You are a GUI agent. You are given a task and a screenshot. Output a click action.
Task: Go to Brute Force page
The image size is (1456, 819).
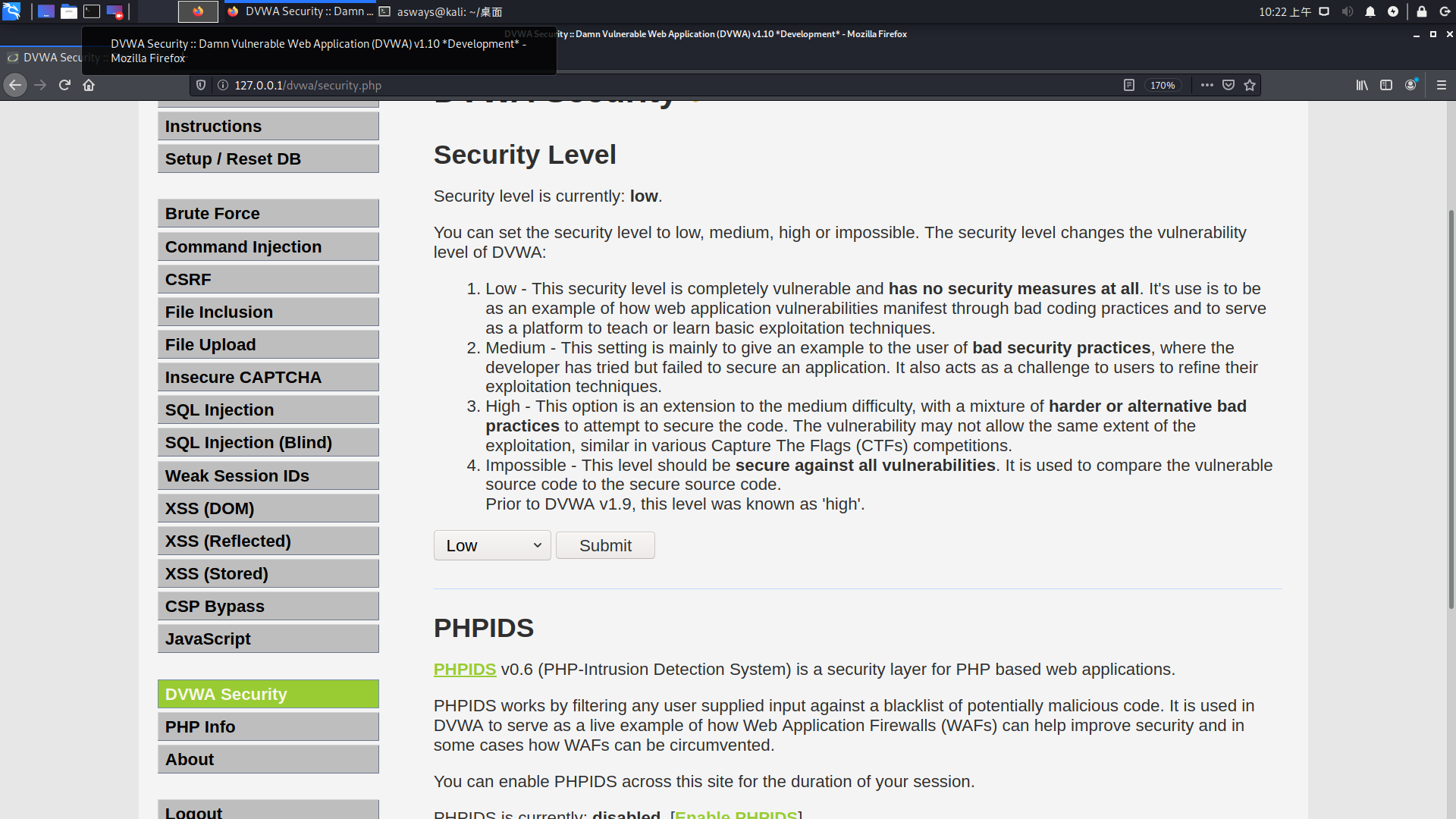(268, 214)
